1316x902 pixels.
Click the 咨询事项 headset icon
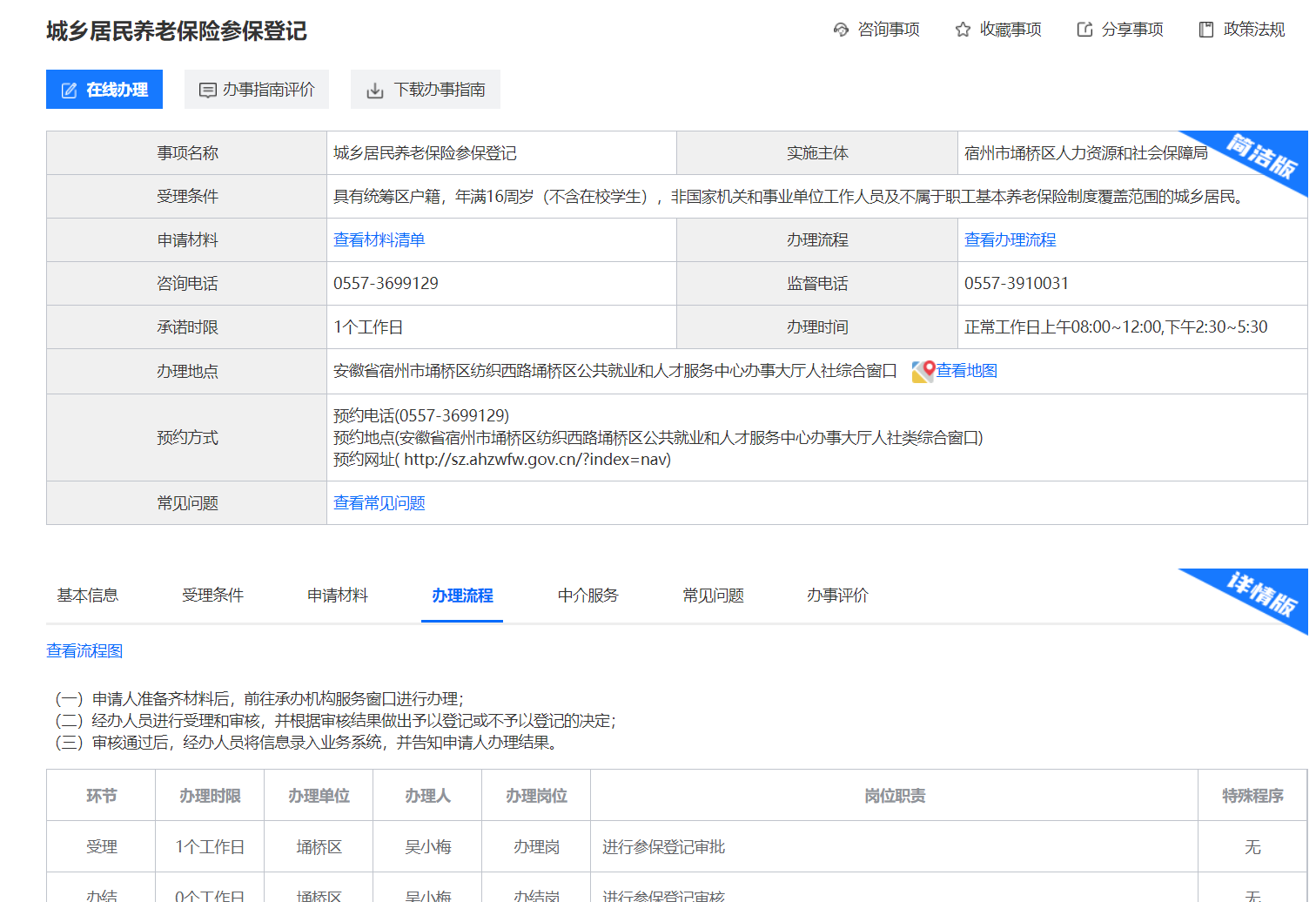tap(841, 30)
